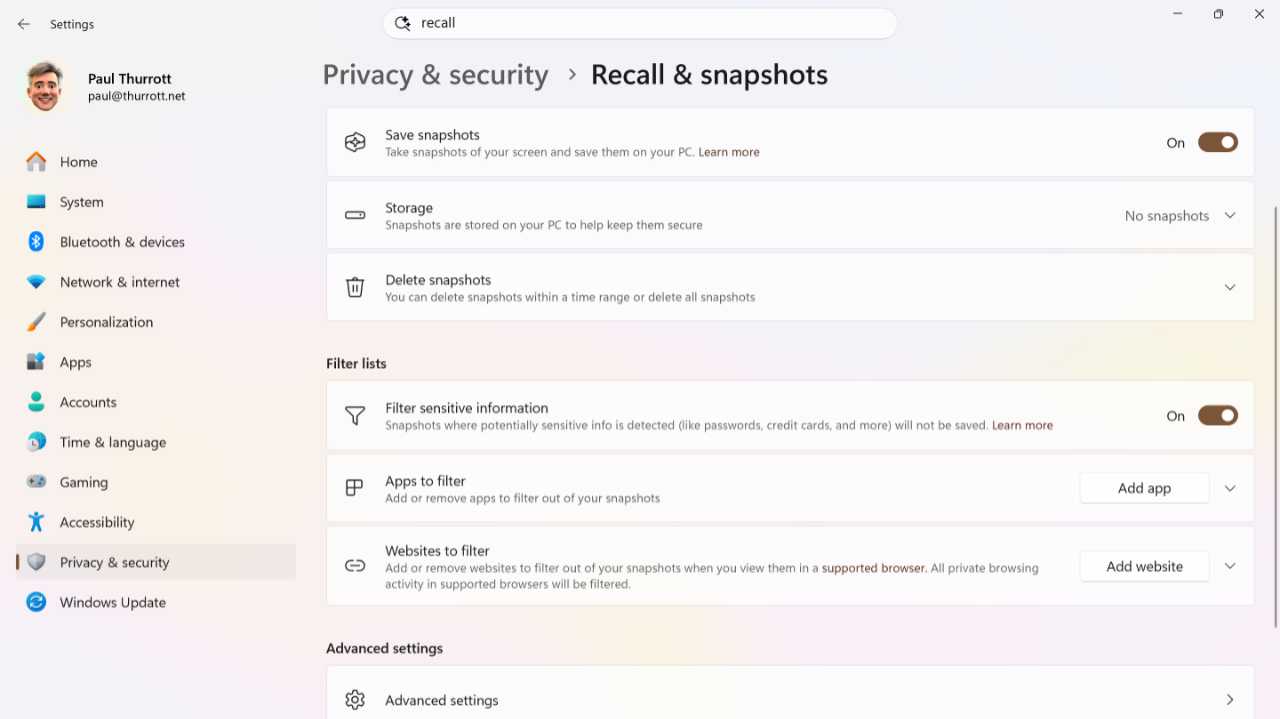The width and height of the screenshot is (1280, 719).
Task: Open the supported browser link
Action: [874, 568]
